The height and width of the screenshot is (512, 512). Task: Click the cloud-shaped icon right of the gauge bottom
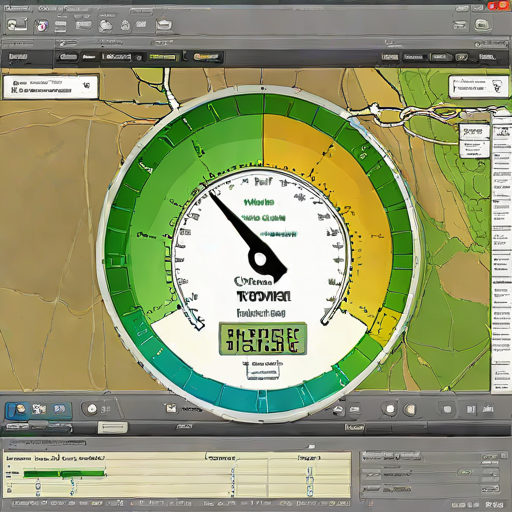pos(339,409)
